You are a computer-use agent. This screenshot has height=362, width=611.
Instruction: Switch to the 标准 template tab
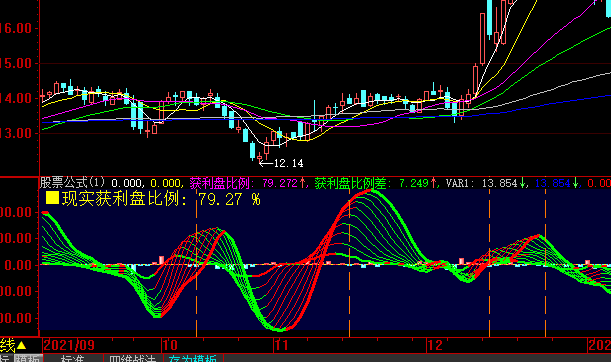[x=72, y=358]
